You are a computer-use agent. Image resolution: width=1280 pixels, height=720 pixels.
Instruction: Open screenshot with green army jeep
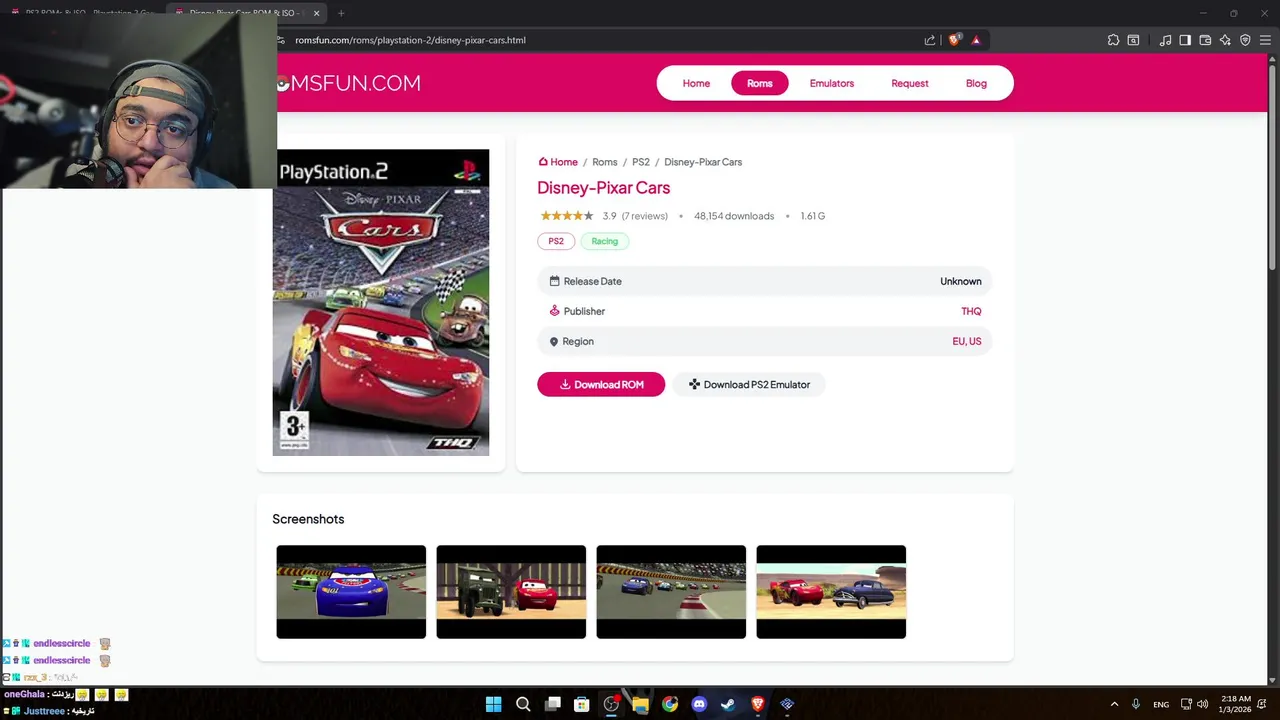(x=511, y=592)
